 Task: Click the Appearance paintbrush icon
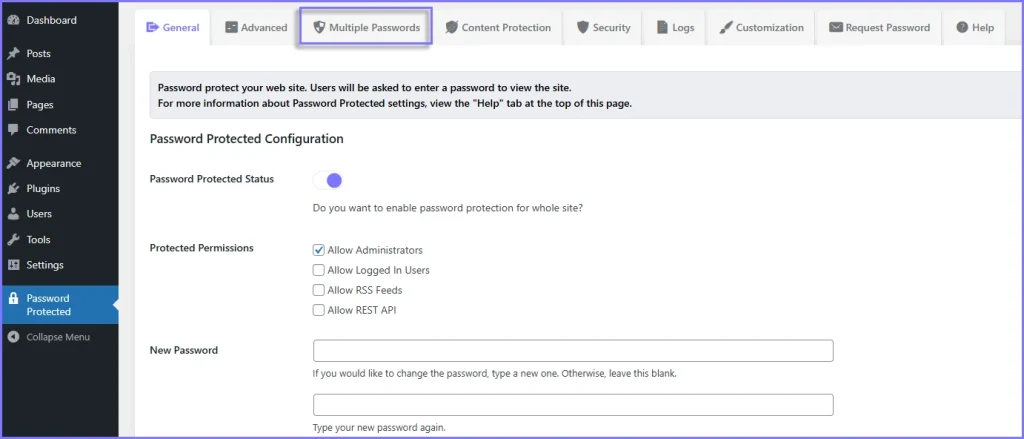click(13, 163)
